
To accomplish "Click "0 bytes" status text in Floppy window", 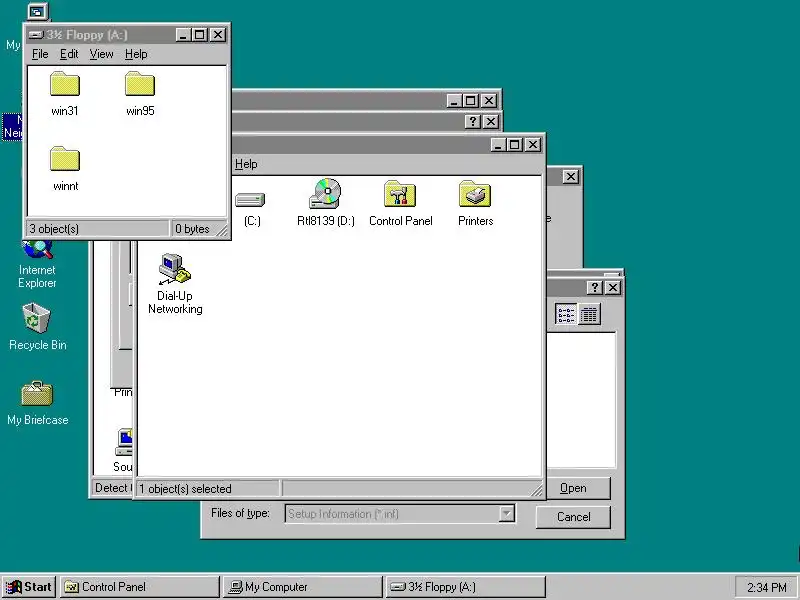I will 192,229.
